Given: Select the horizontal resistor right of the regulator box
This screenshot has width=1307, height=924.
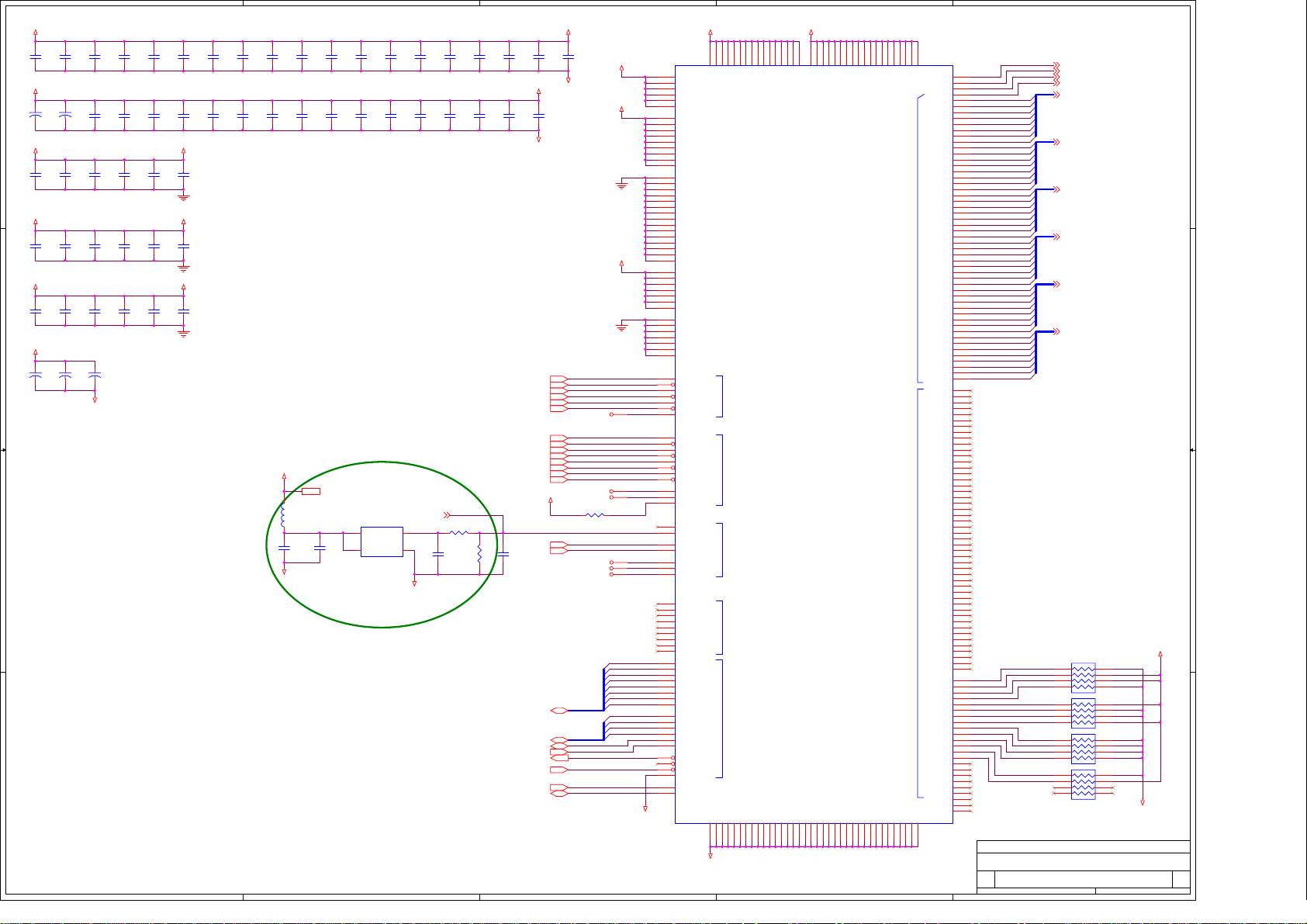Looking at the screenshot, I should [x=459, y=533].
